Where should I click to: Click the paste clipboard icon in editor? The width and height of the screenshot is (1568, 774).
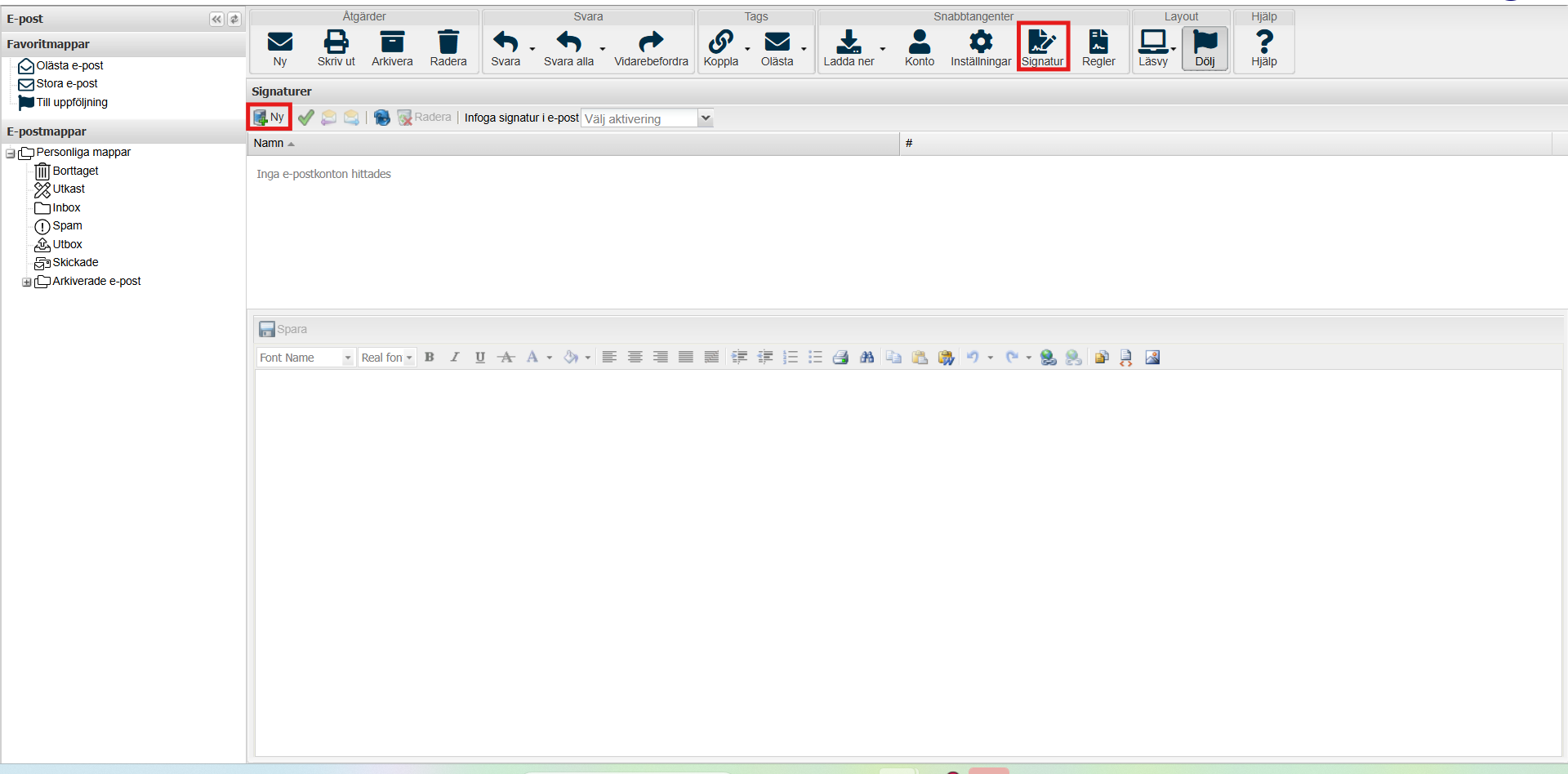pos(920,358)
